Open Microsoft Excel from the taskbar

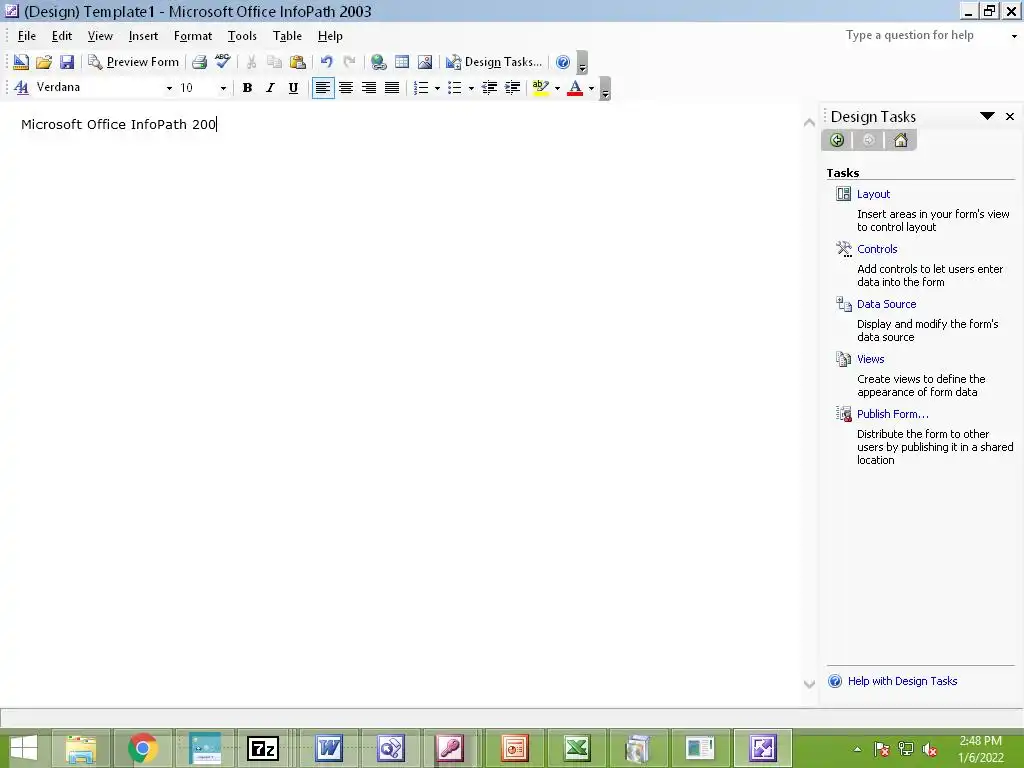click(x=576, y=748)
